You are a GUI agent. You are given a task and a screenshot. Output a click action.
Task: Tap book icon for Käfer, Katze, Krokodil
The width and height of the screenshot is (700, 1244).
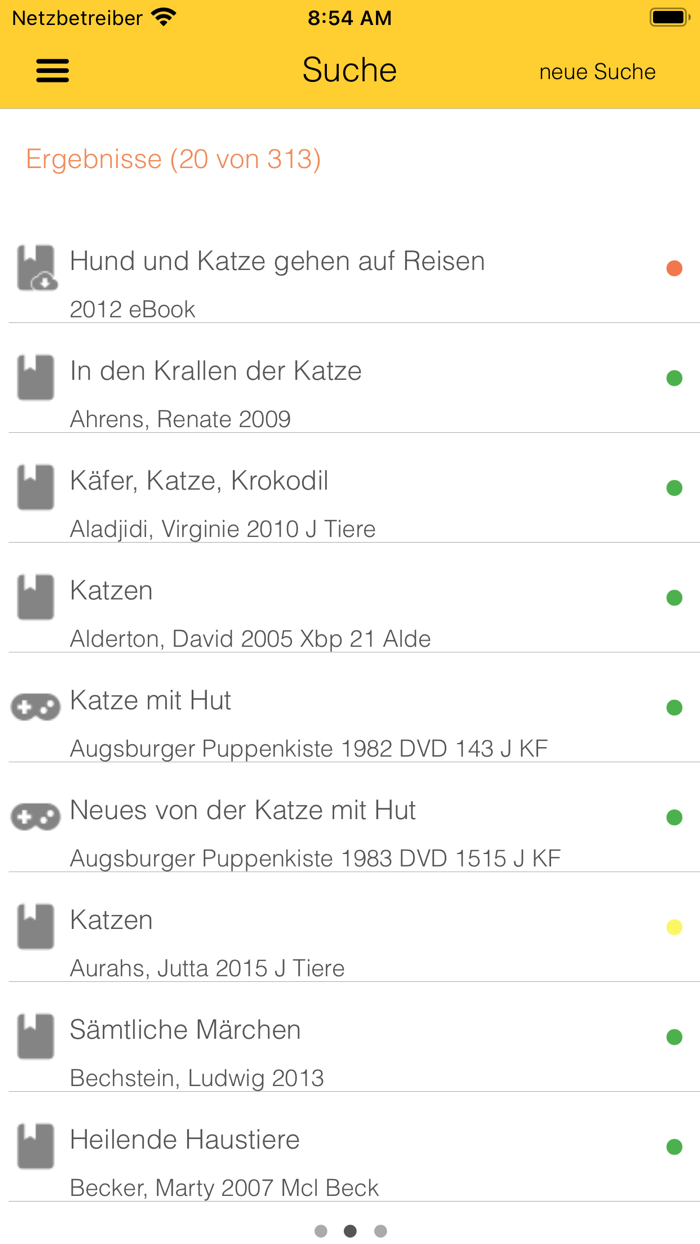(x=36, y=489)
